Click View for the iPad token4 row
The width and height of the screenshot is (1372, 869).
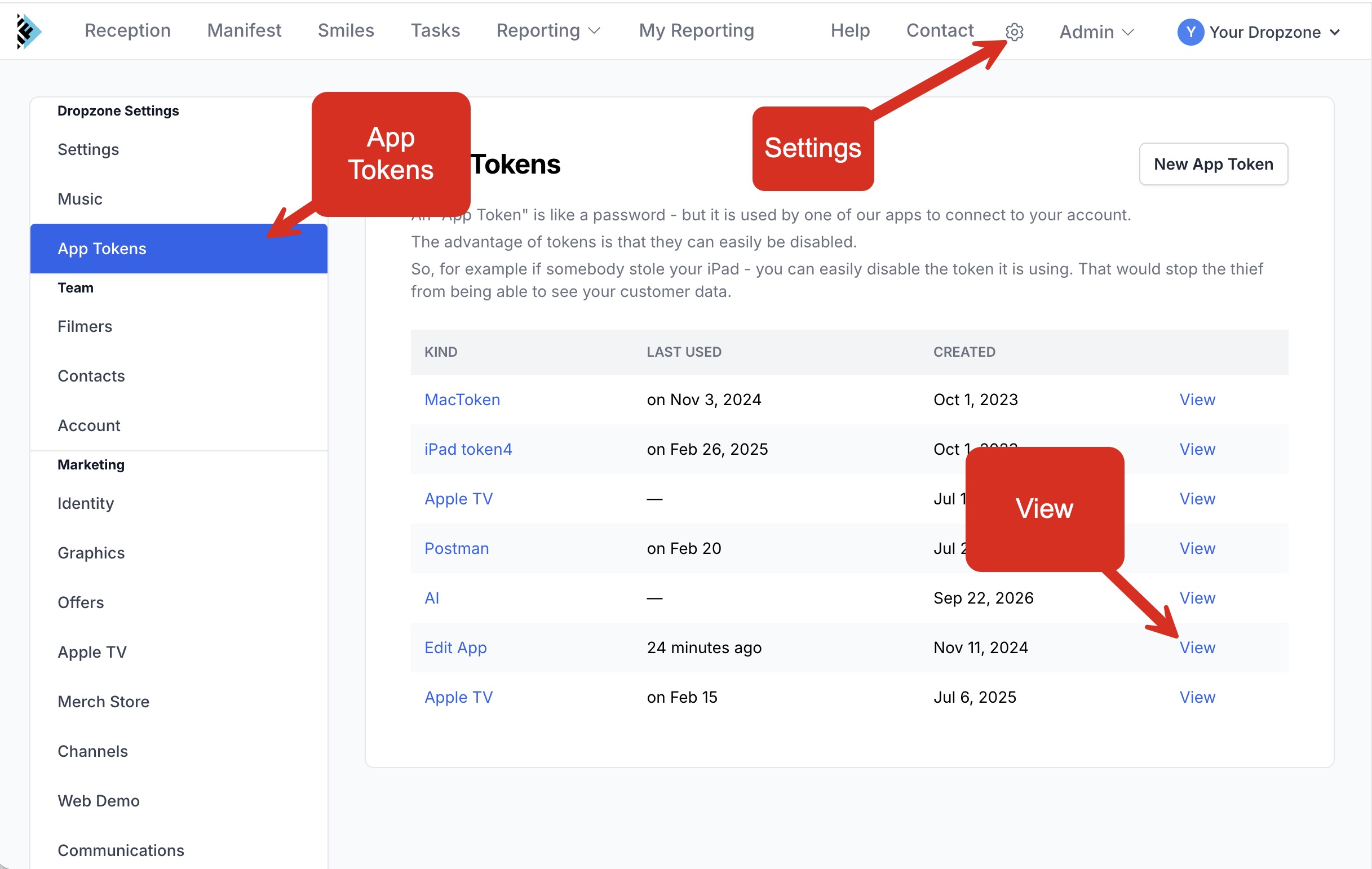1197,449
